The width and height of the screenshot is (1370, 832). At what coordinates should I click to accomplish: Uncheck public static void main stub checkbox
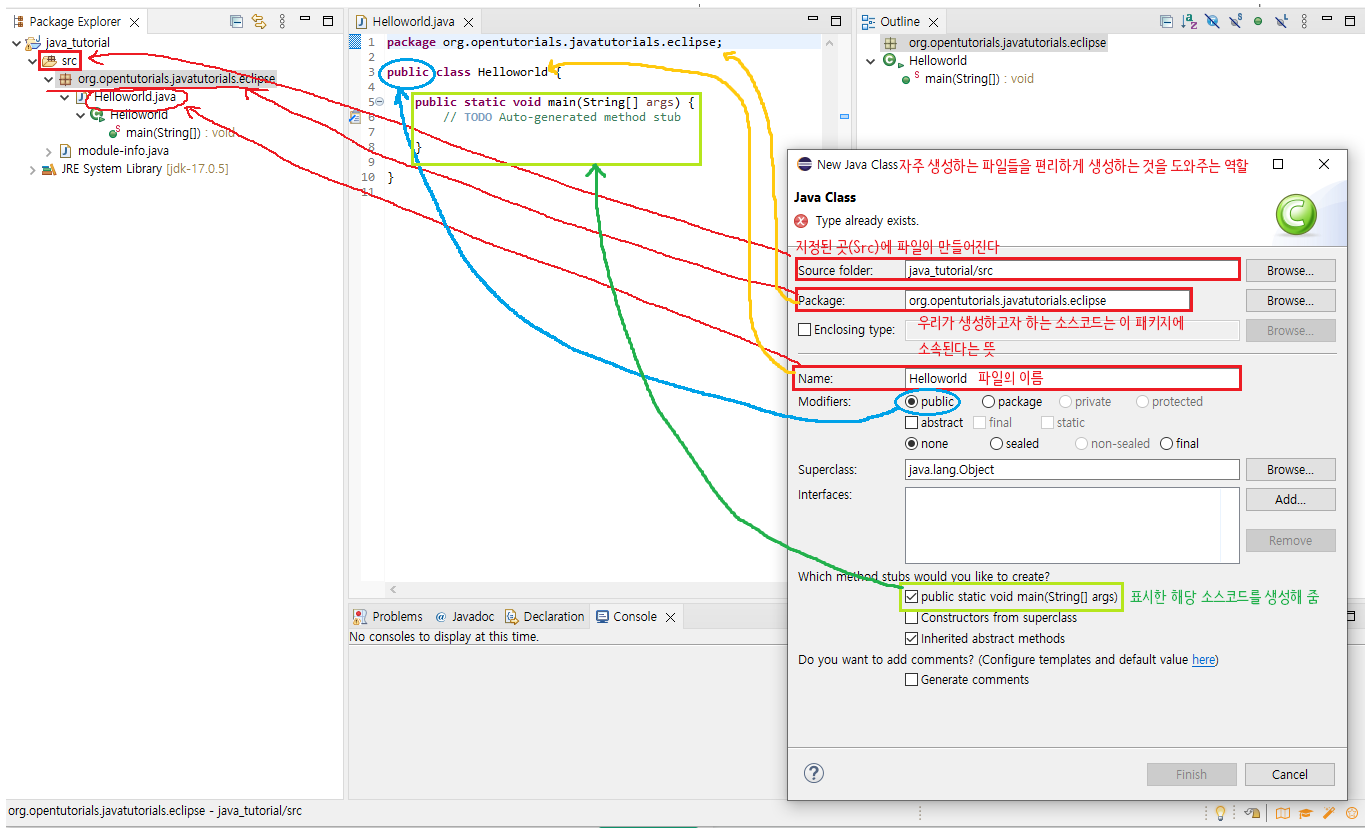tap(911, 597)
